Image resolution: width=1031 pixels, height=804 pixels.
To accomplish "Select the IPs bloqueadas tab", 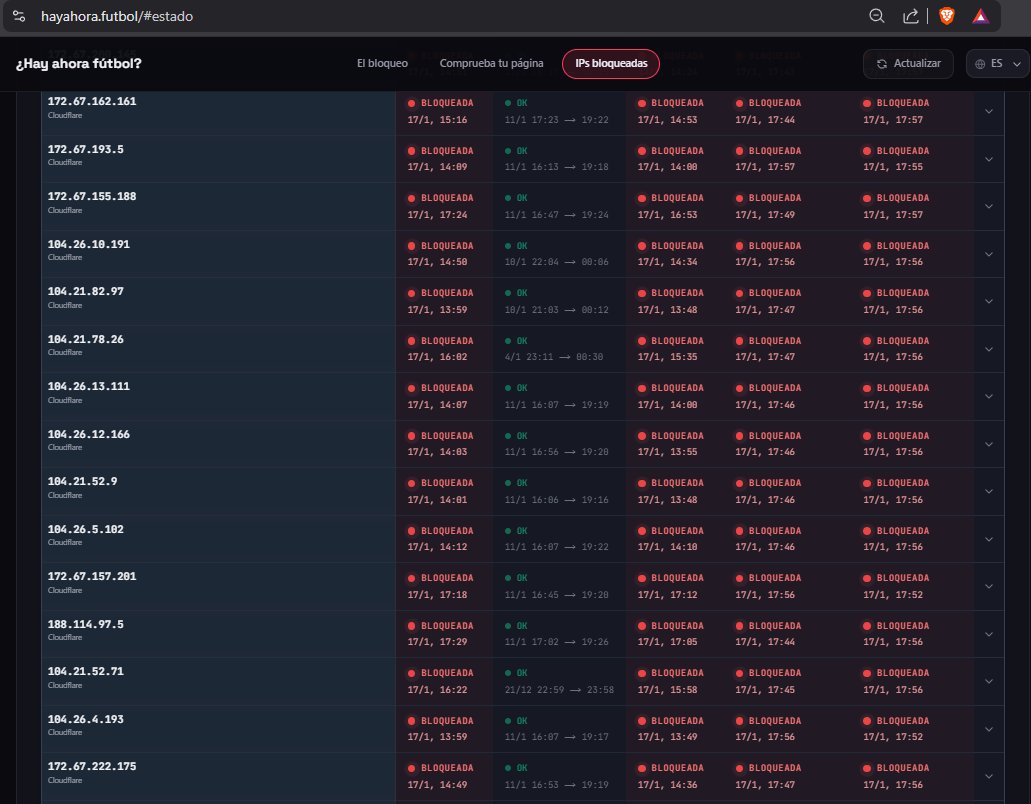I will point(611,64).
